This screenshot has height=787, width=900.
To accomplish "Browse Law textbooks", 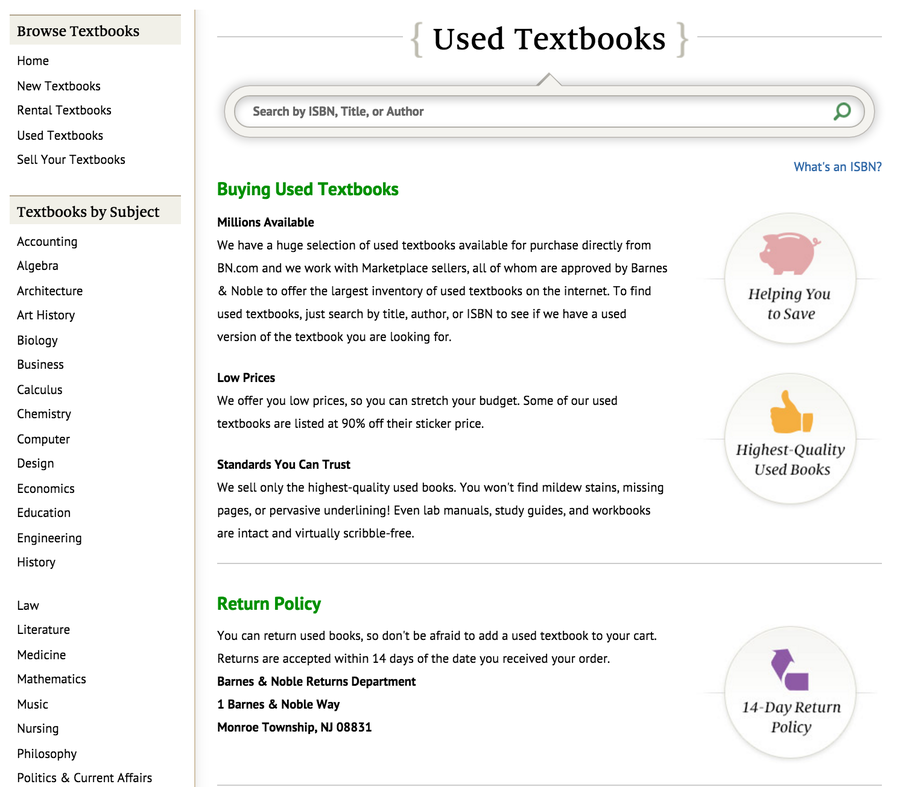I will pyautogui.click(x=28, y=606).
